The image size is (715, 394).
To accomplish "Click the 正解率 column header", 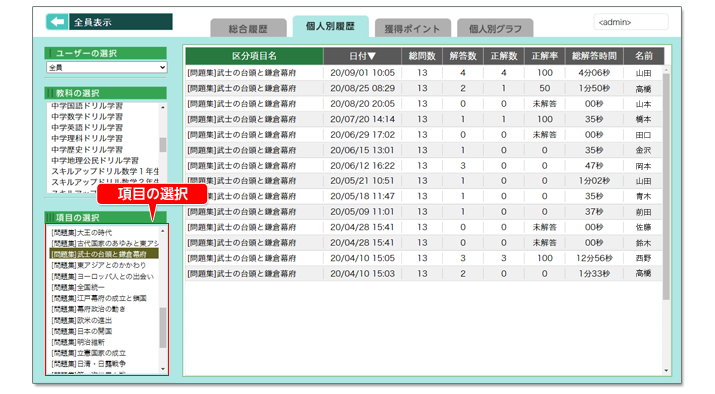I will tap(544, 56).
